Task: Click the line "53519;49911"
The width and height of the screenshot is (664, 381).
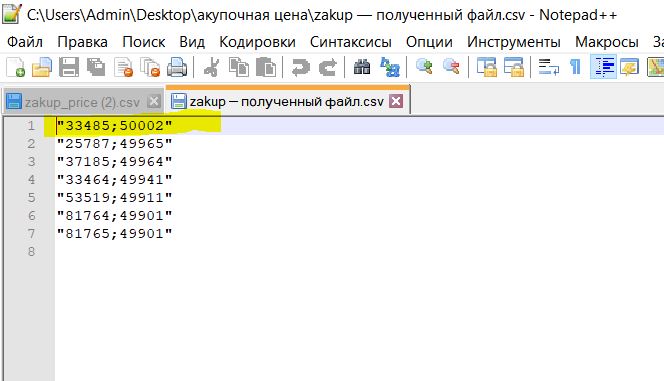Action: [x=114, y=198]
